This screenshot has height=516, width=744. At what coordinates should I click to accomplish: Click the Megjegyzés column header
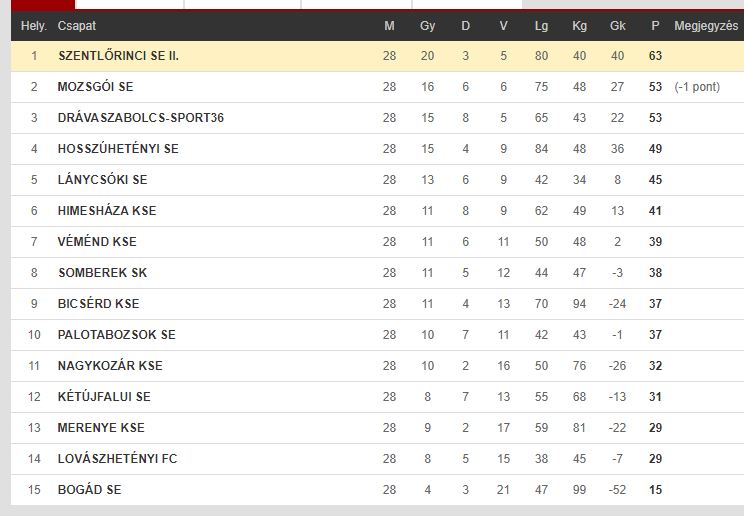pyautogui.click(x=706, y=26)
